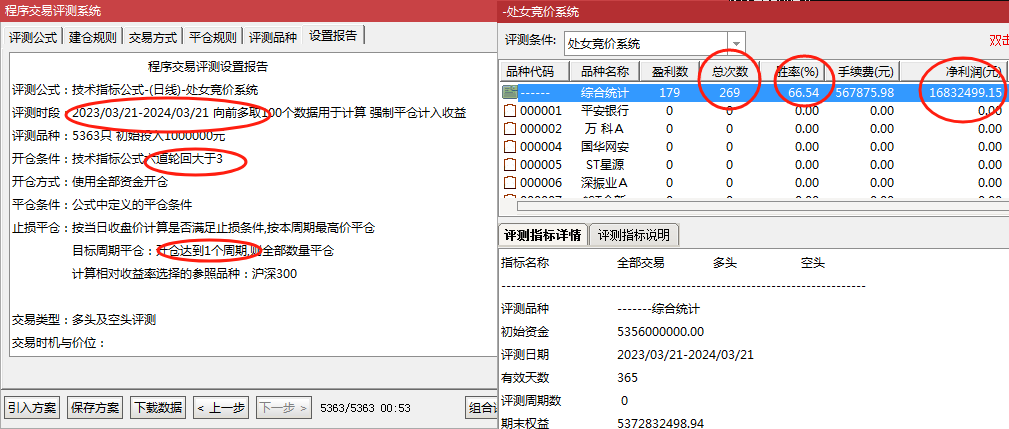Select the ST星源 row
The image size is (1009, 429).
click(754, 165)
